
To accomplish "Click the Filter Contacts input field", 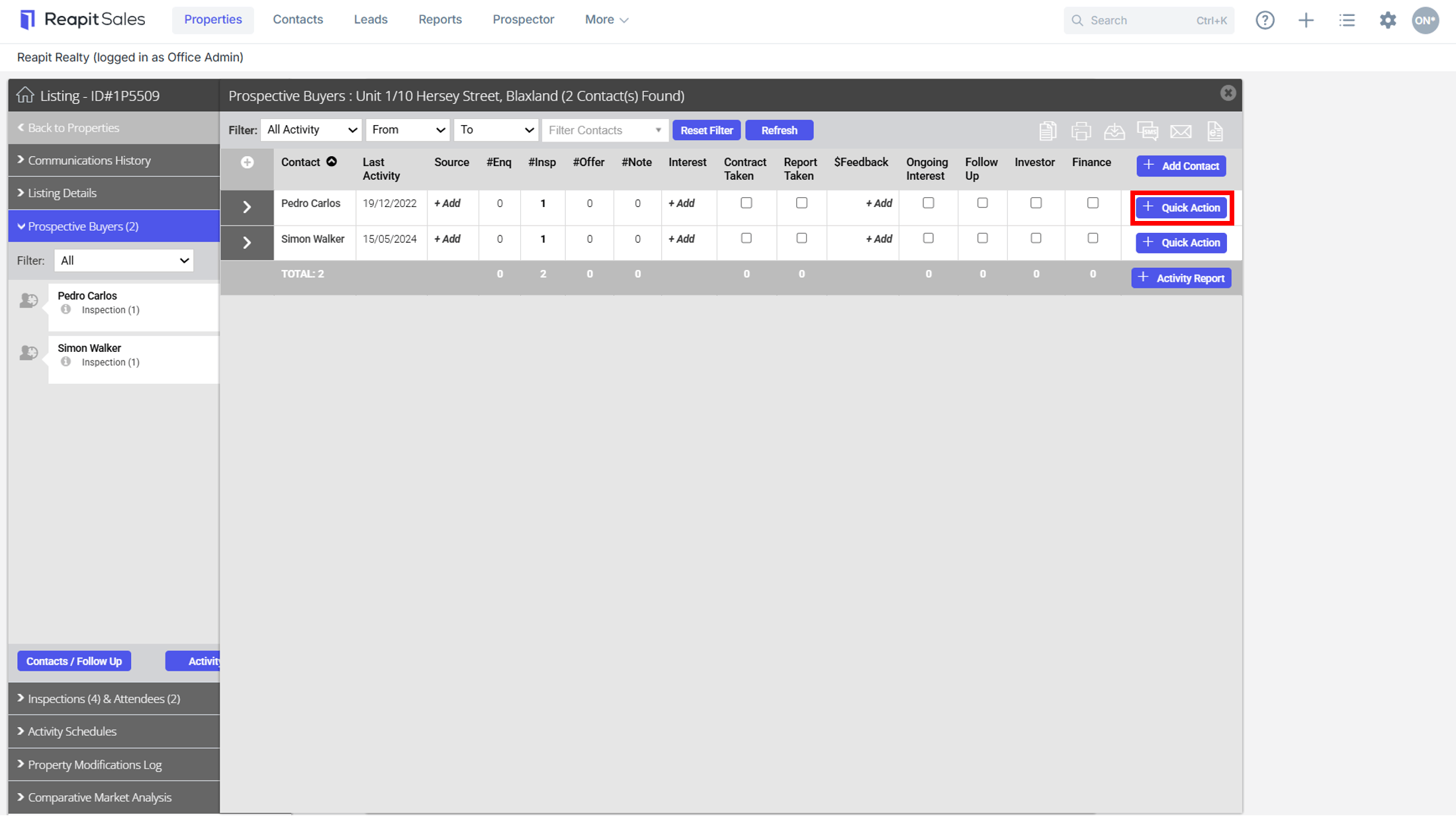I will (605, 130).
